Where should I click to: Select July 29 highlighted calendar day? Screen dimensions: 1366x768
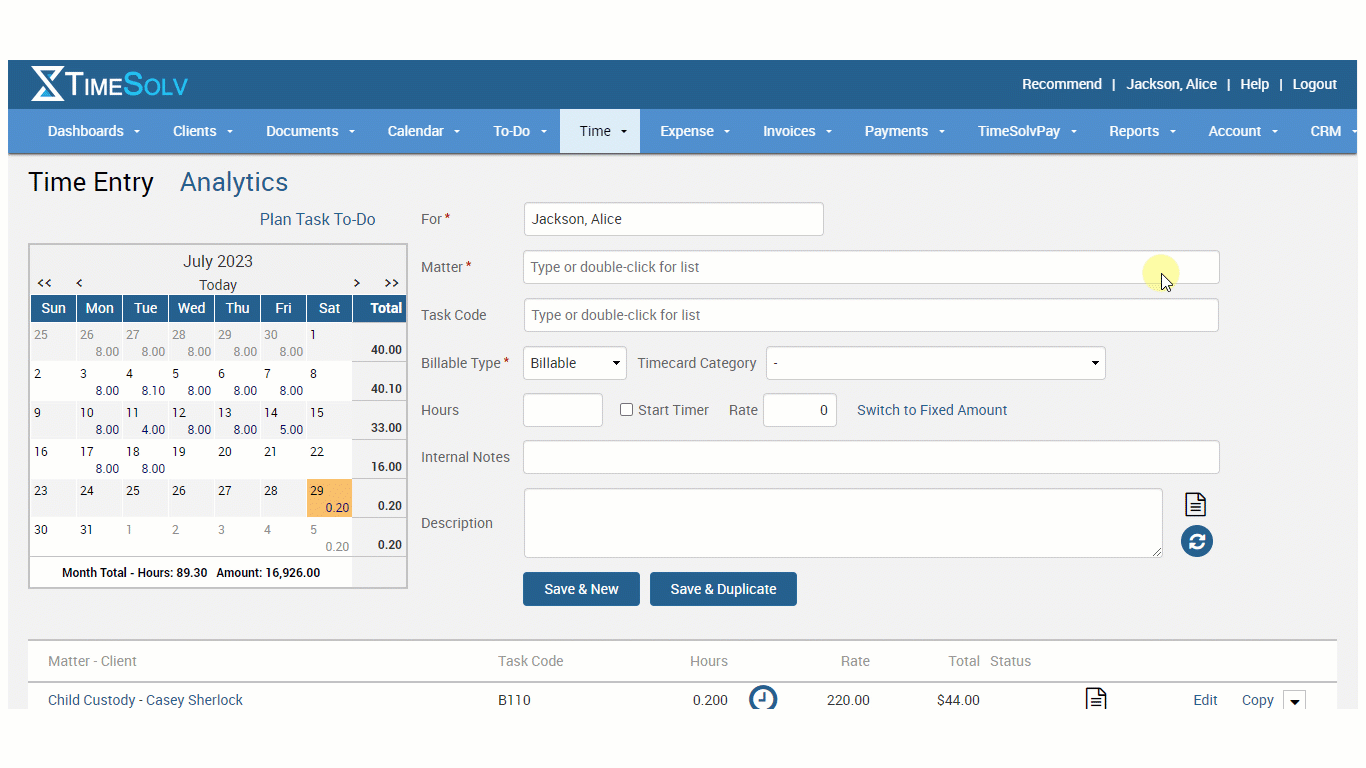(329, 498)
